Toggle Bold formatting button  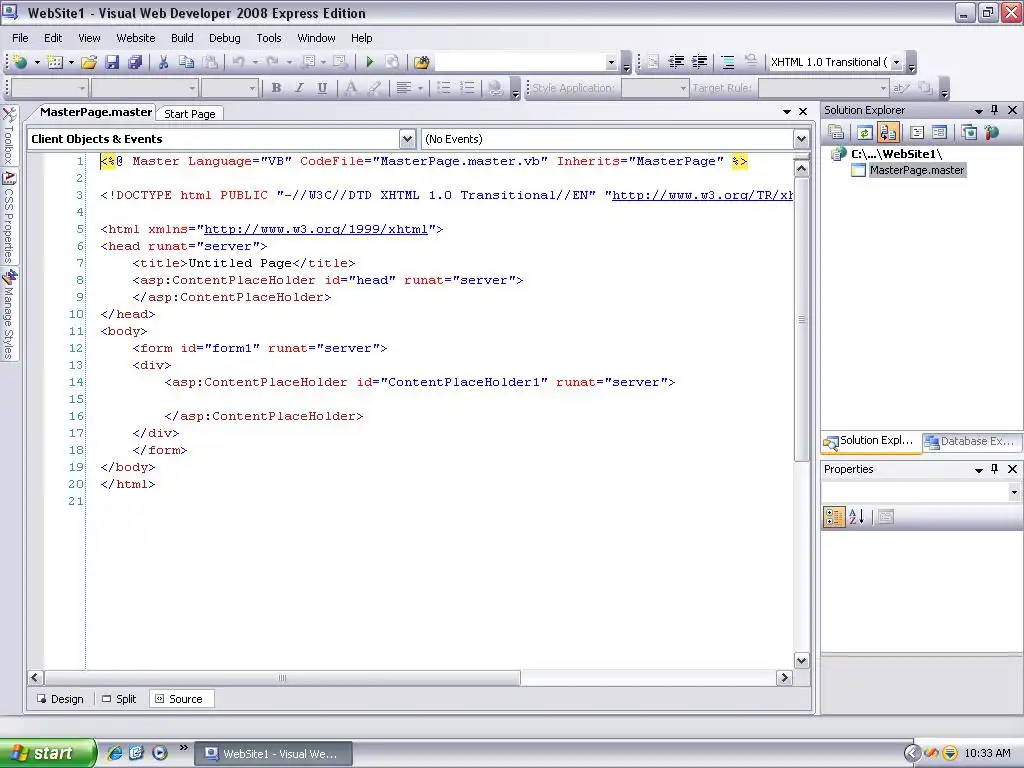276,88
